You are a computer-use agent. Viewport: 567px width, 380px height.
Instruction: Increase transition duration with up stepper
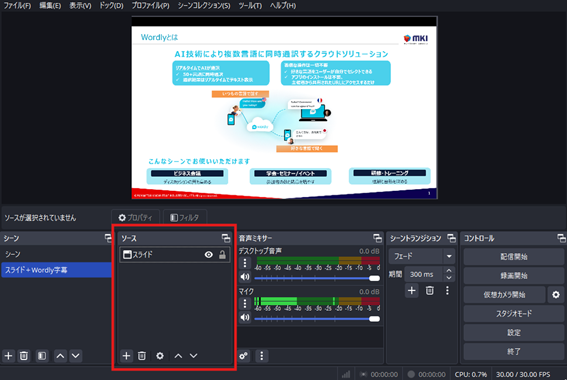pyautogui.click(x=449, y=270)
